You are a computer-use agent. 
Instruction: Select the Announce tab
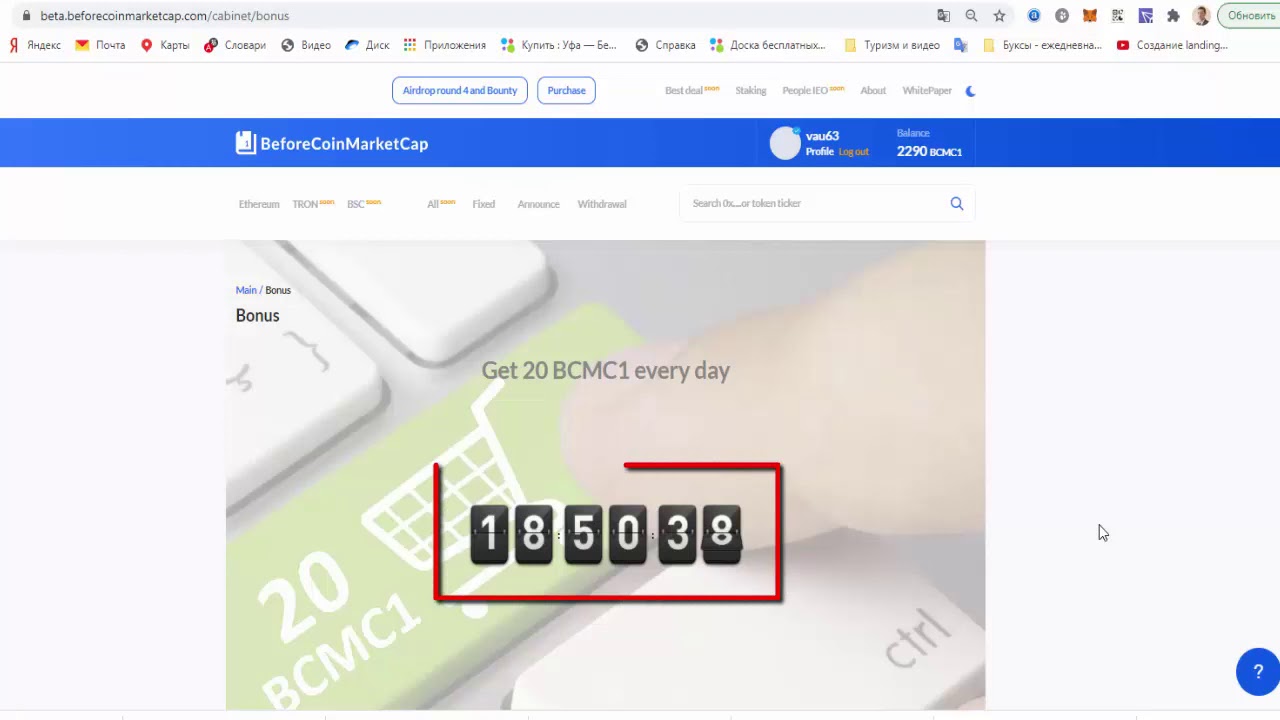coord(538,204)
